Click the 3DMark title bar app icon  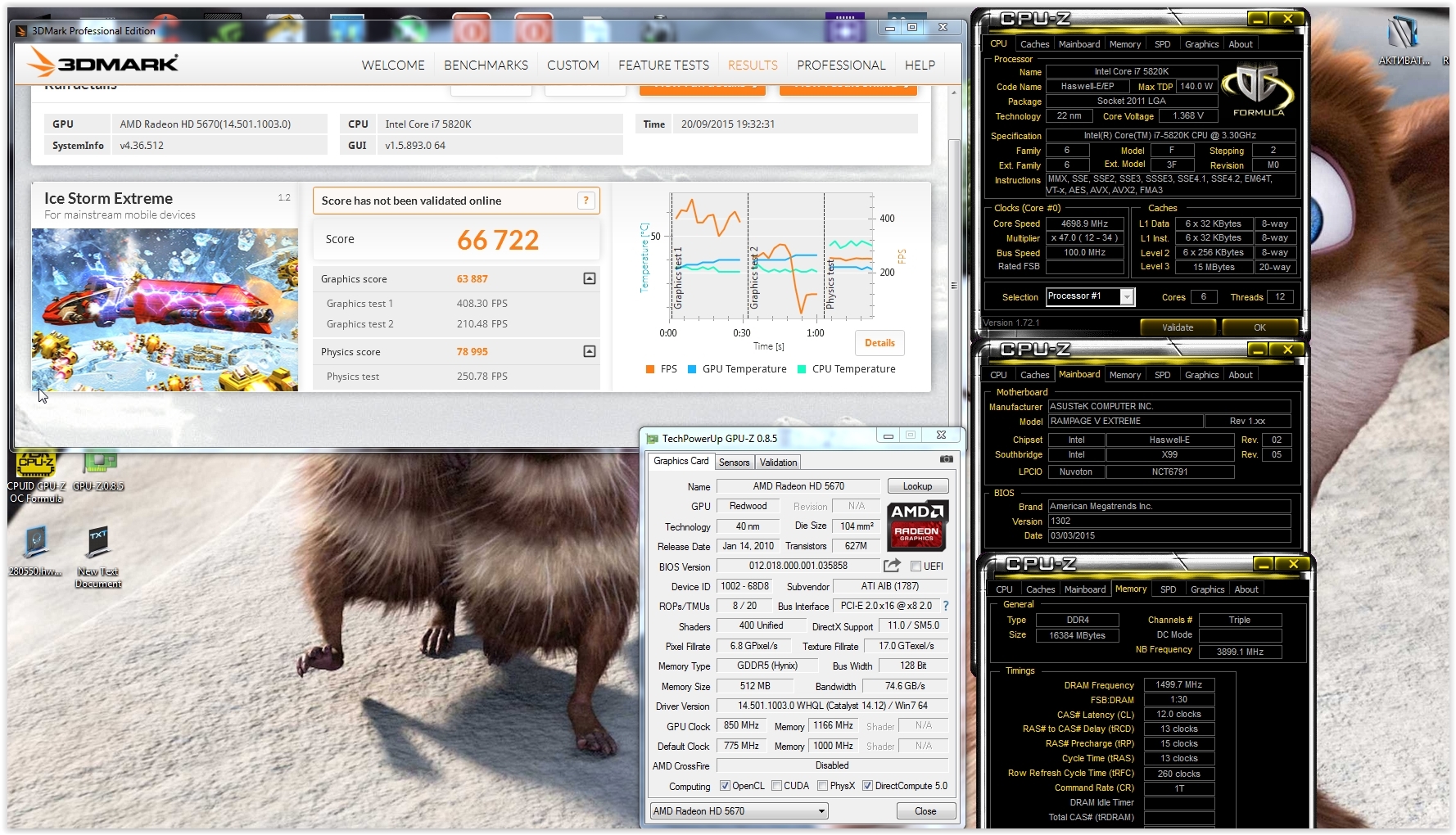coord(21,31)
